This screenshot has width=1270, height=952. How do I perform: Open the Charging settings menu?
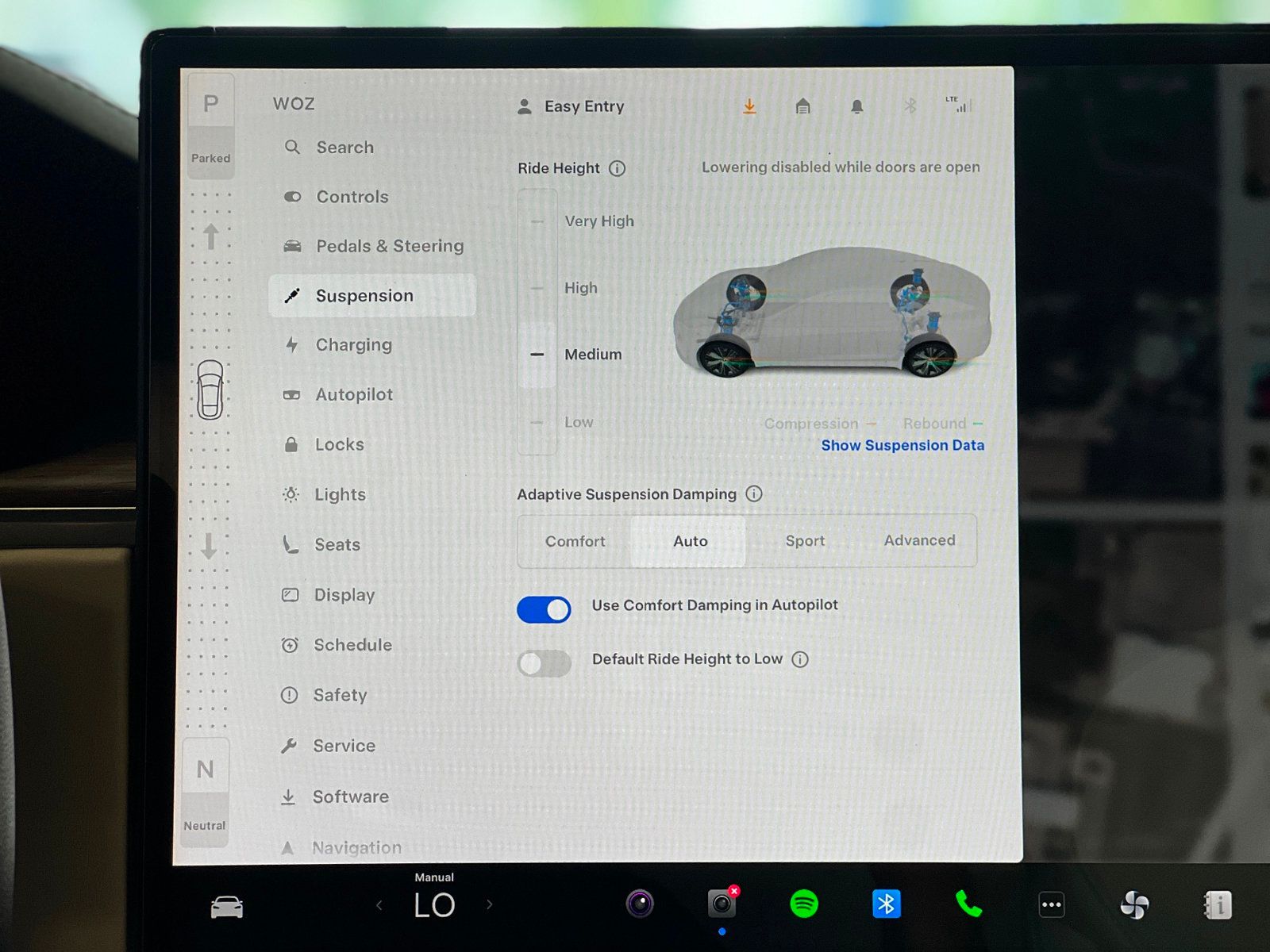click(354, 345)
